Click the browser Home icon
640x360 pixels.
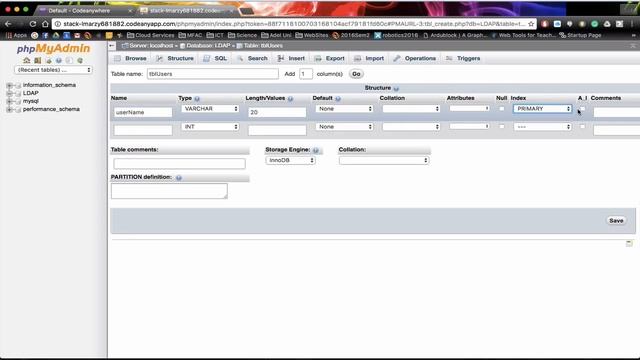(45, 24)
